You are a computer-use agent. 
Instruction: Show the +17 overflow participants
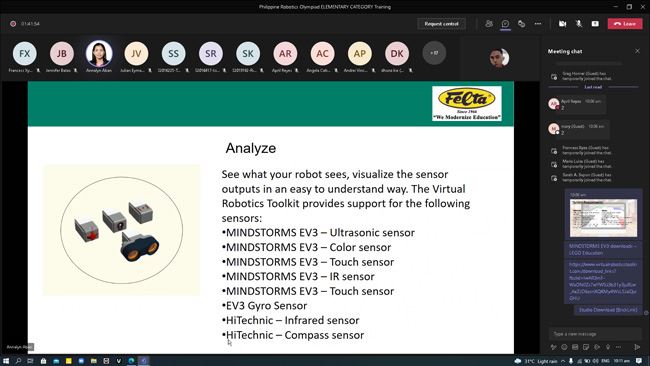[x=434, y=53]
